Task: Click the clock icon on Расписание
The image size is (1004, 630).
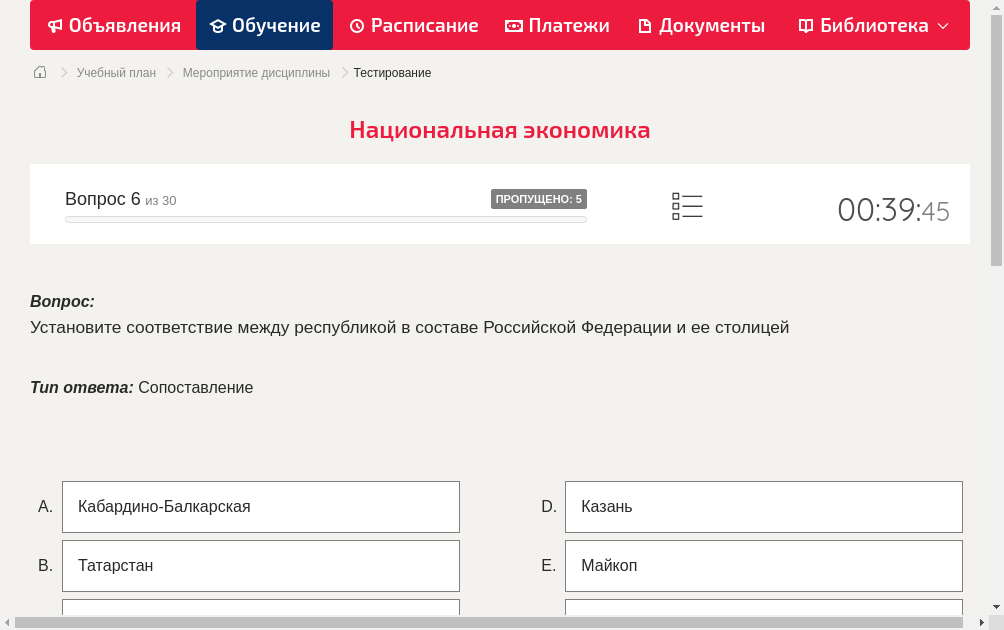Action: click(355, 25)
